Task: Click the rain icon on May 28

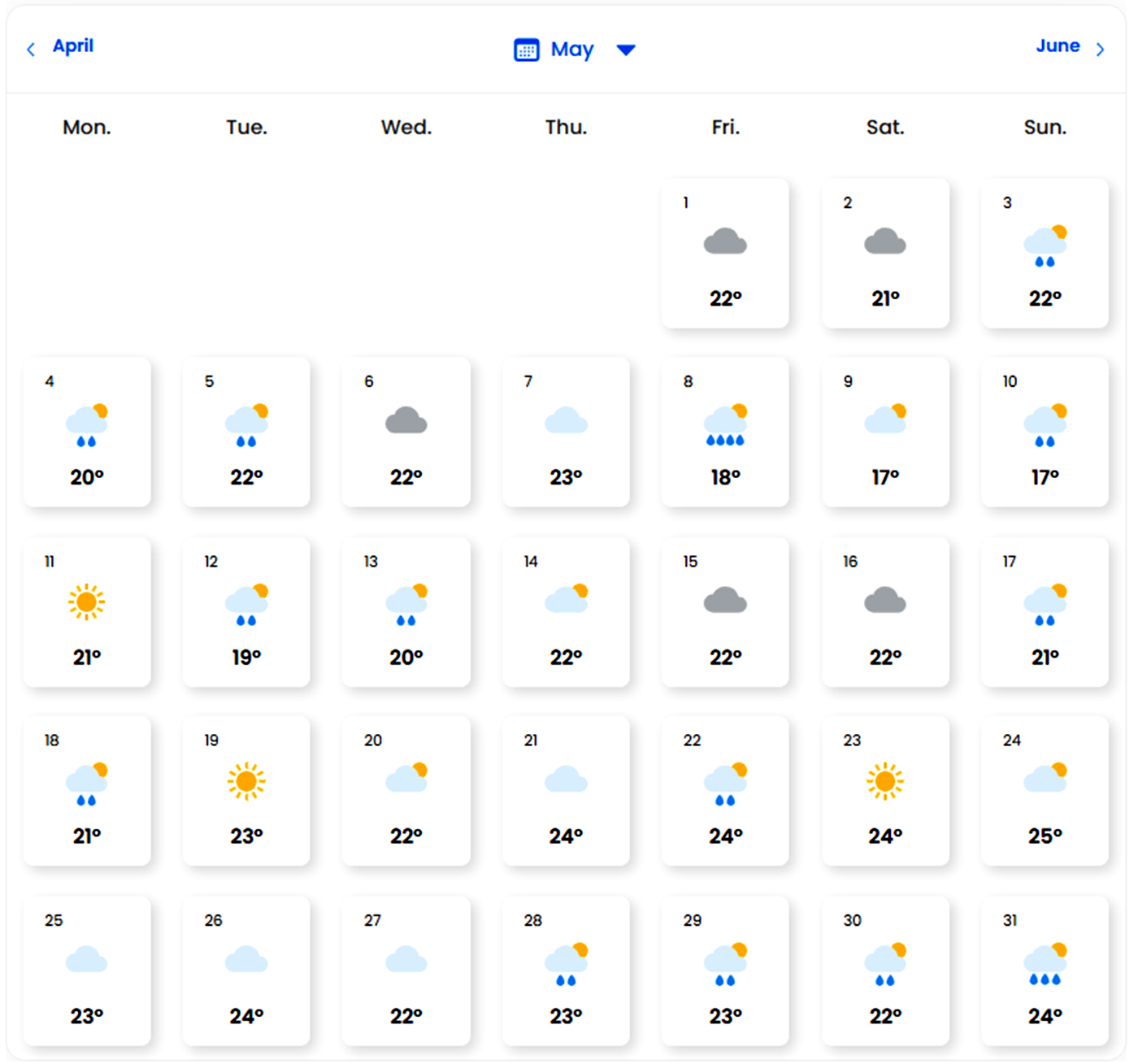Action: [x=566, y=964]
